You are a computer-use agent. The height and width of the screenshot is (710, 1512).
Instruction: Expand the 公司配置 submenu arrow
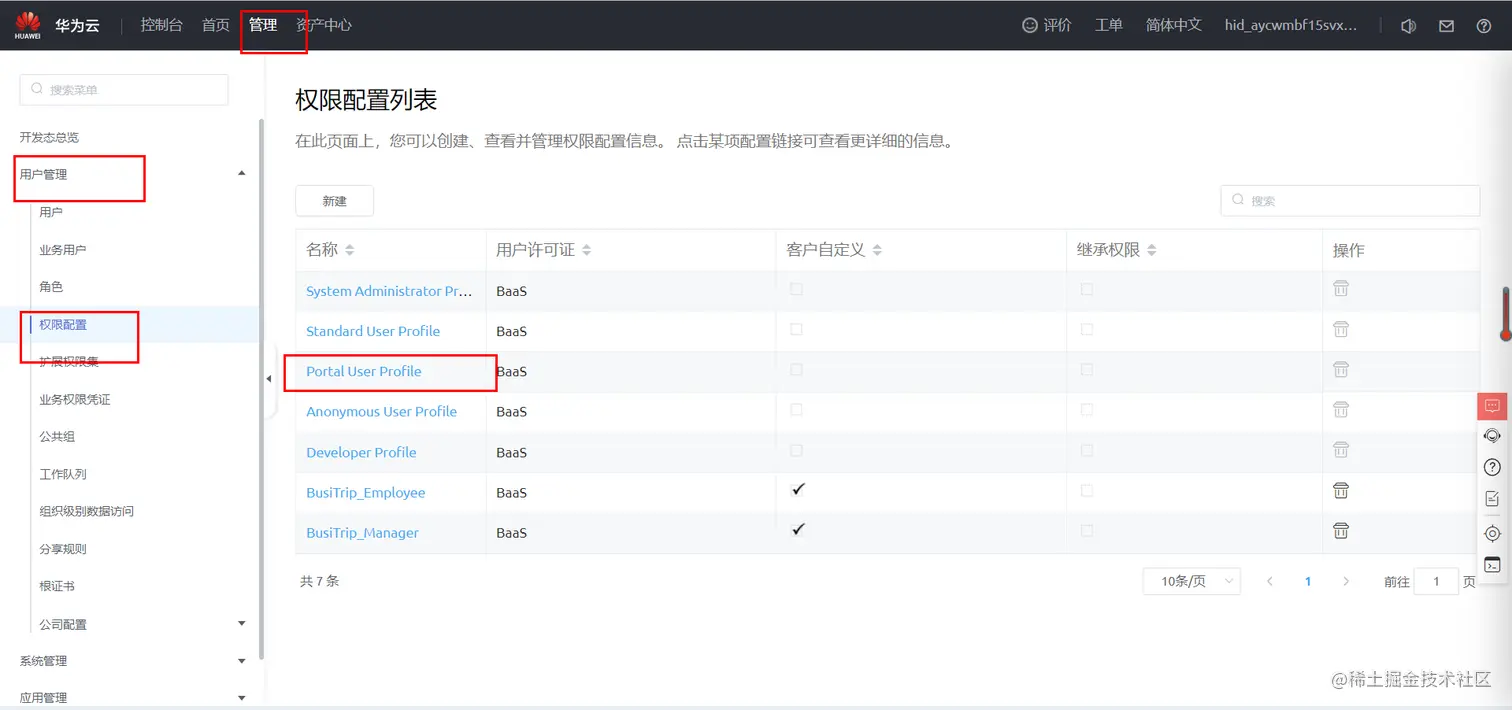point(241,624)
